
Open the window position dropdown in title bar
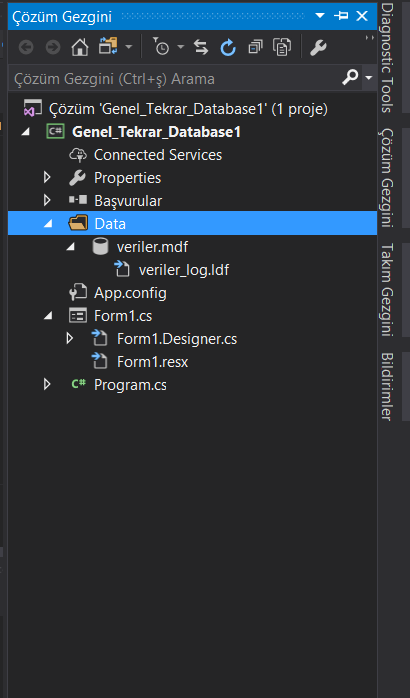(320, 16)
